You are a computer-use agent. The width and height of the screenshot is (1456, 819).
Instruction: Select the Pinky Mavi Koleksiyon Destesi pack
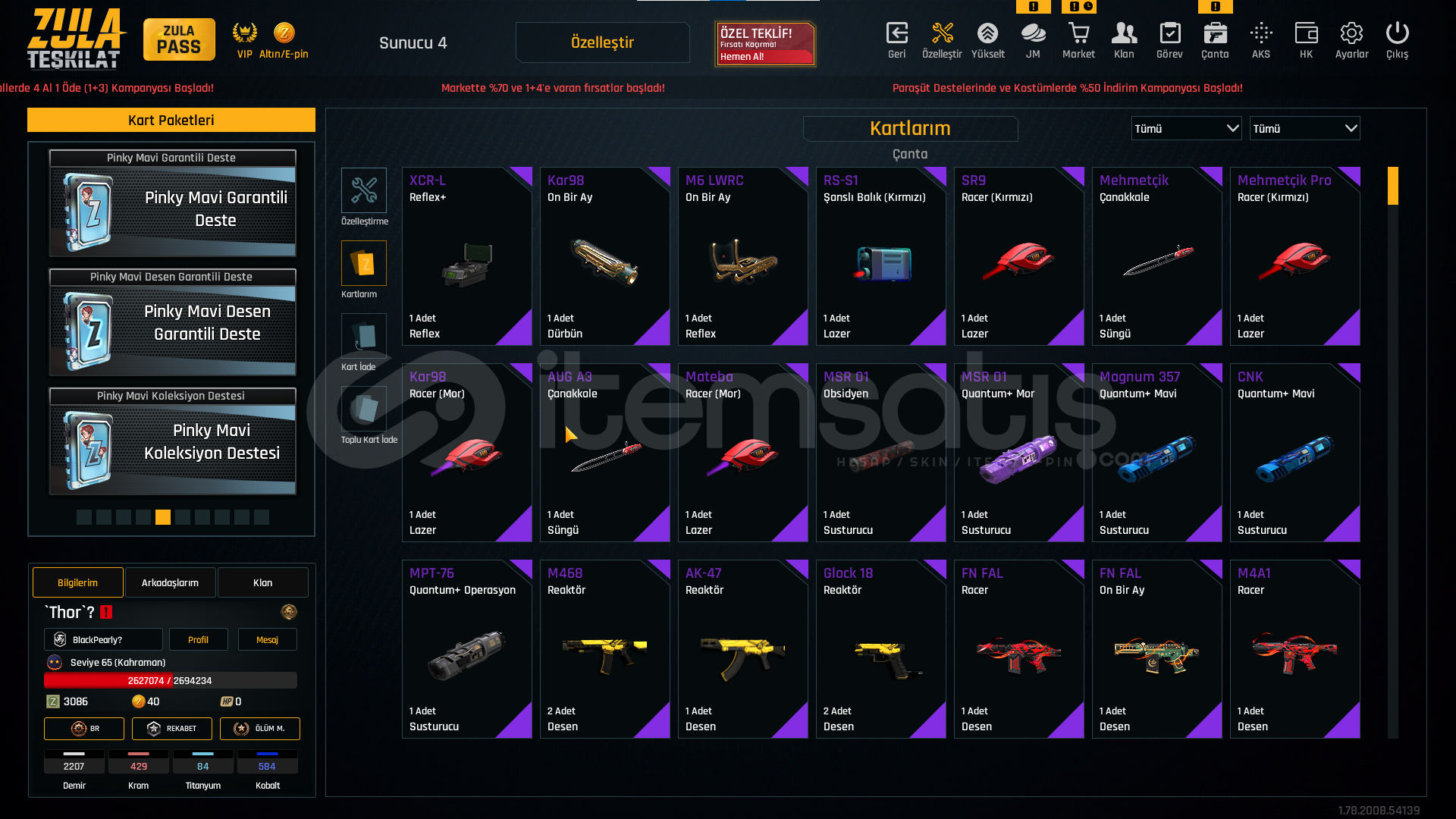tap(173, 441)
